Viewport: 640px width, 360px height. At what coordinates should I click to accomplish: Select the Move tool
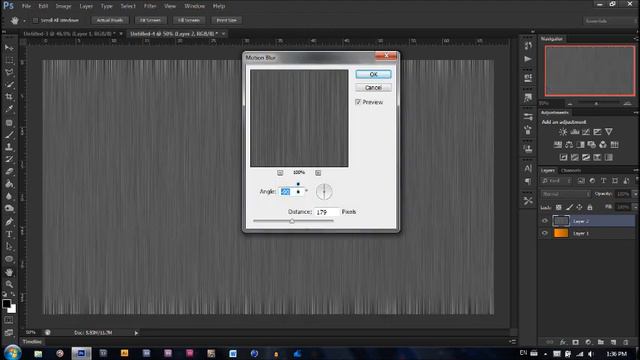pos(9,48)
